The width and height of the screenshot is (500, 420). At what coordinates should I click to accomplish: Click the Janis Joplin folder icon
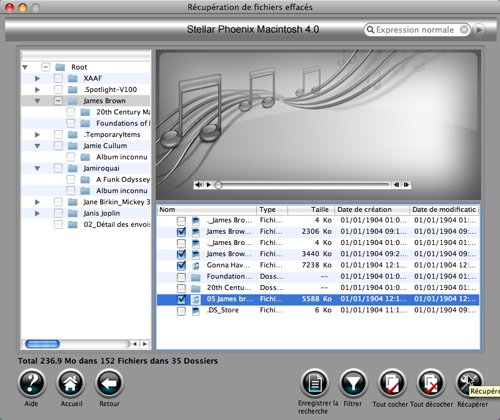[73, 213]
